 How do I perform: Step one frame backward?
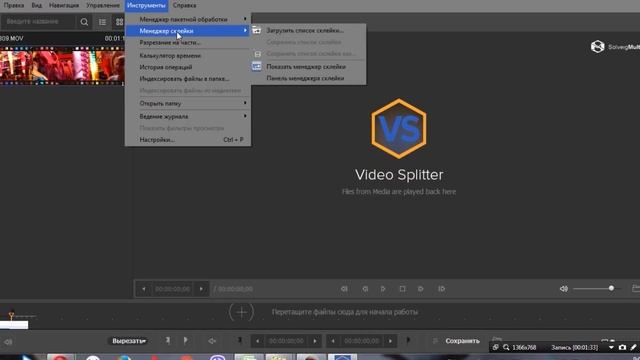click(x=365, y=289)
